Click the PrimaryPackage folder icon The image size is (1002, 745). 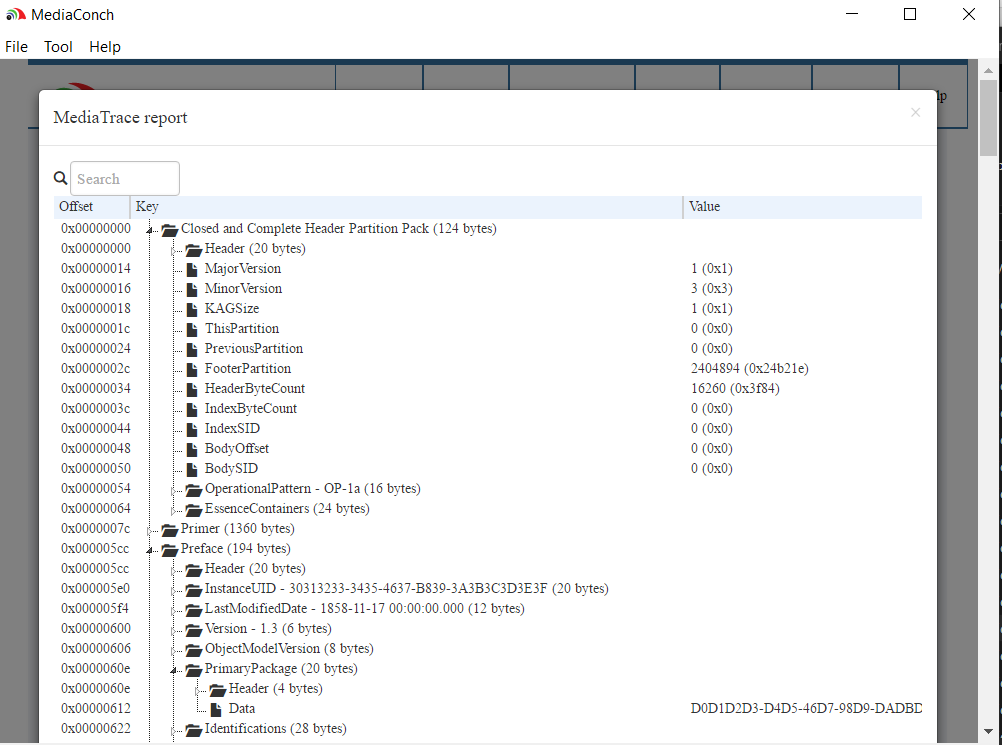[x=194, y=670]
